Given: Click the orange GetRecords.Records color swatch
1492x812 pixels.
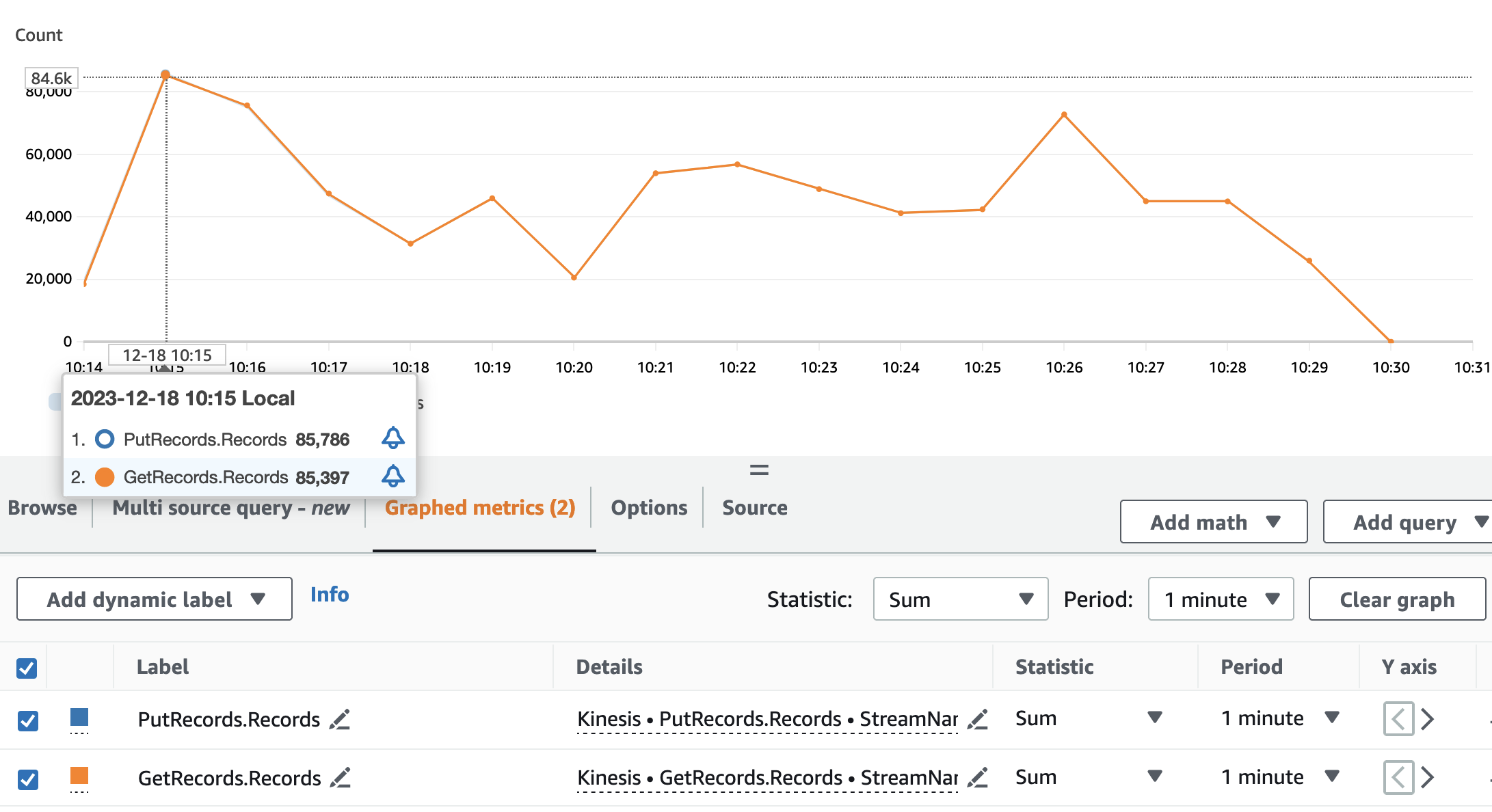Looking at the screenshot, I should (79, 776).
